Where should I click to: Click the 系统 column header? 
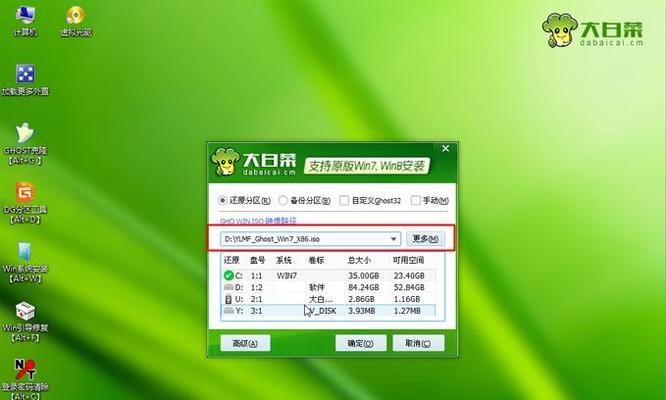coord(284,260)
